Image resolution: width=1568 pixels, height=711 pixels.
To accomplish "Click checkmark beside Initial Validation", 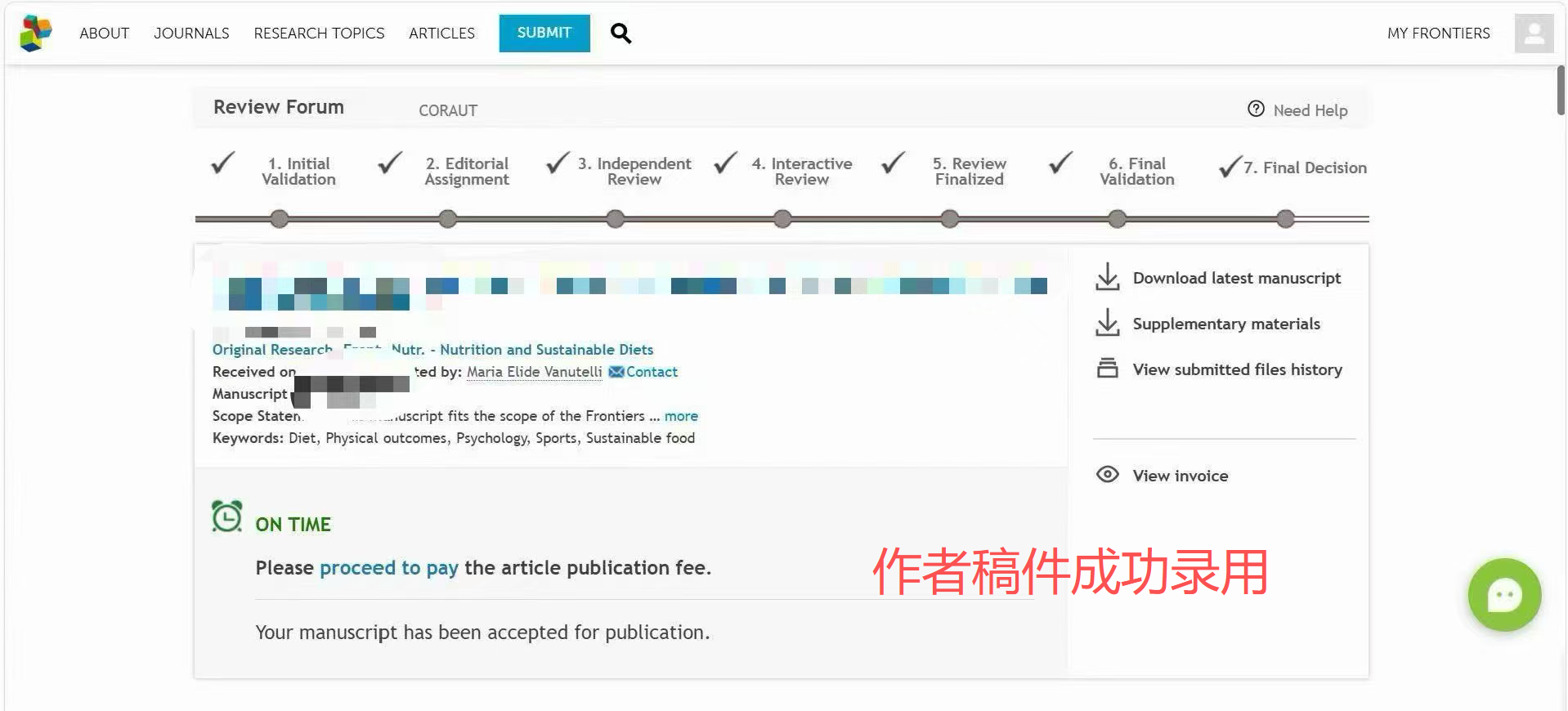I will point(222,163).
